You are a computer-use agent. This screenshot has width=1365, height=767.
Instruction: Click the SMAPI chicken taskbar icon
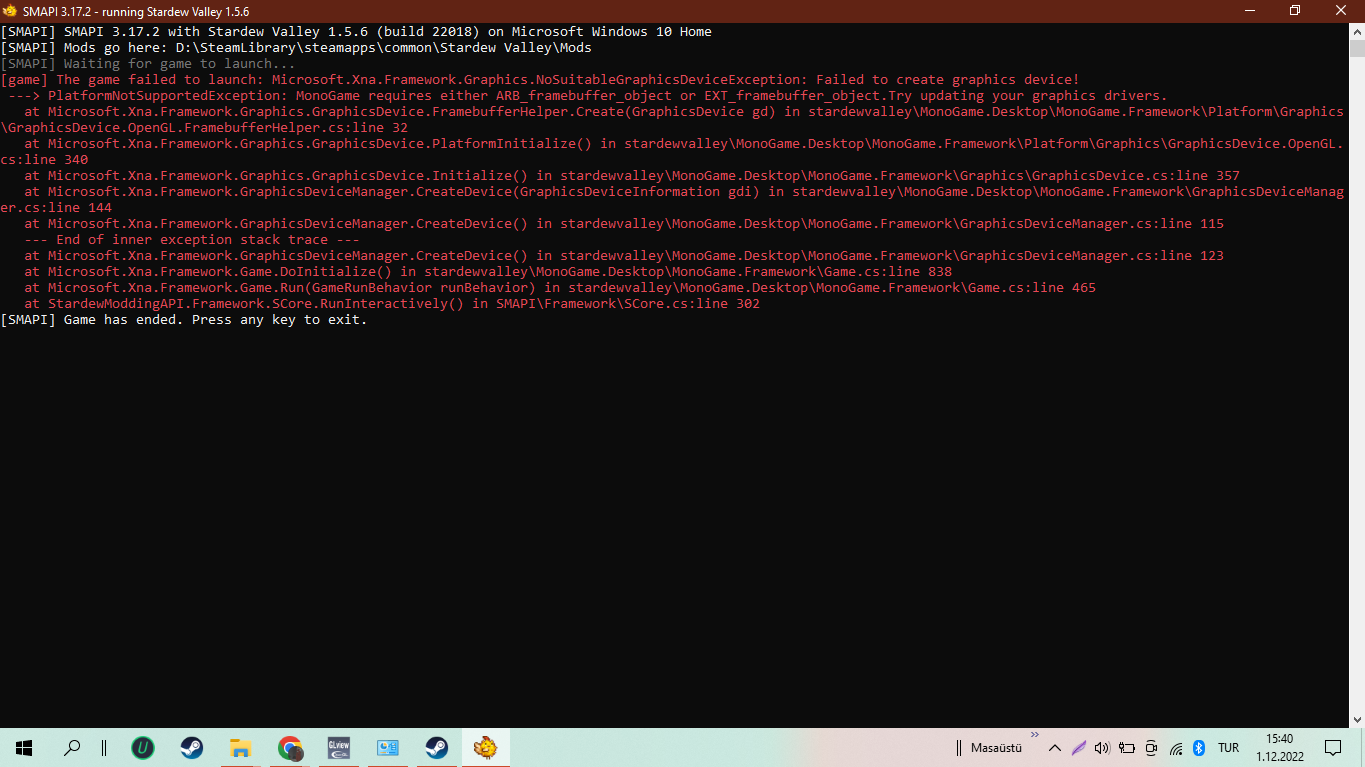coord(486,747)
